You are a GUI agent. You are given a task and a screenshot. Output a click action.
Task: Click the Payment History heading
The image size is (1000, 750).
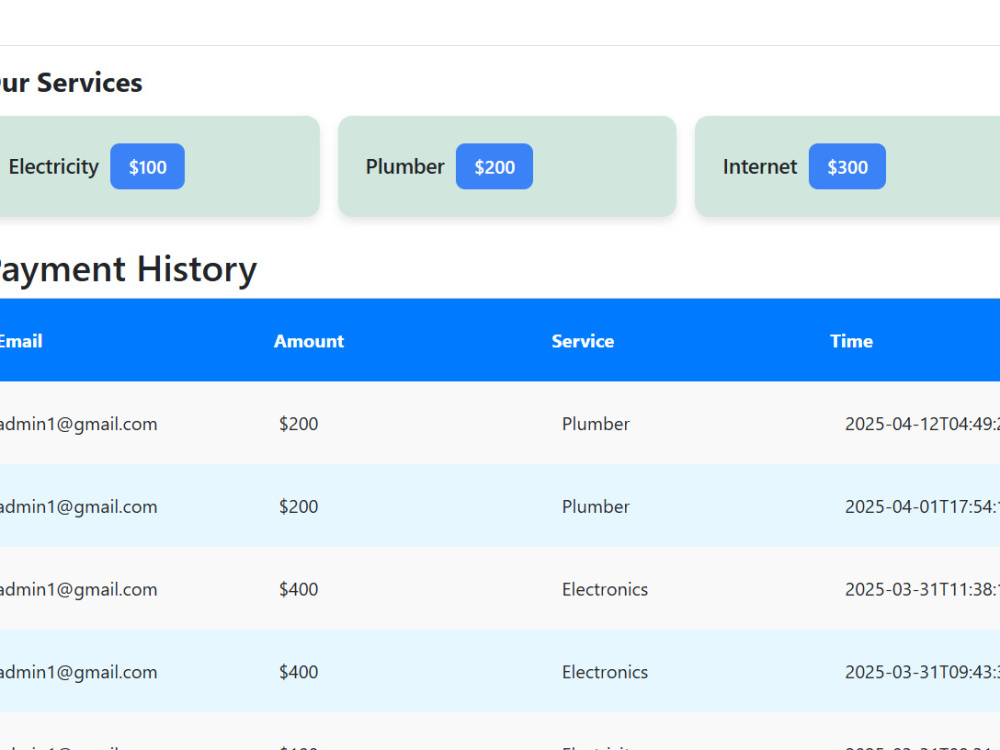point(128,270)
